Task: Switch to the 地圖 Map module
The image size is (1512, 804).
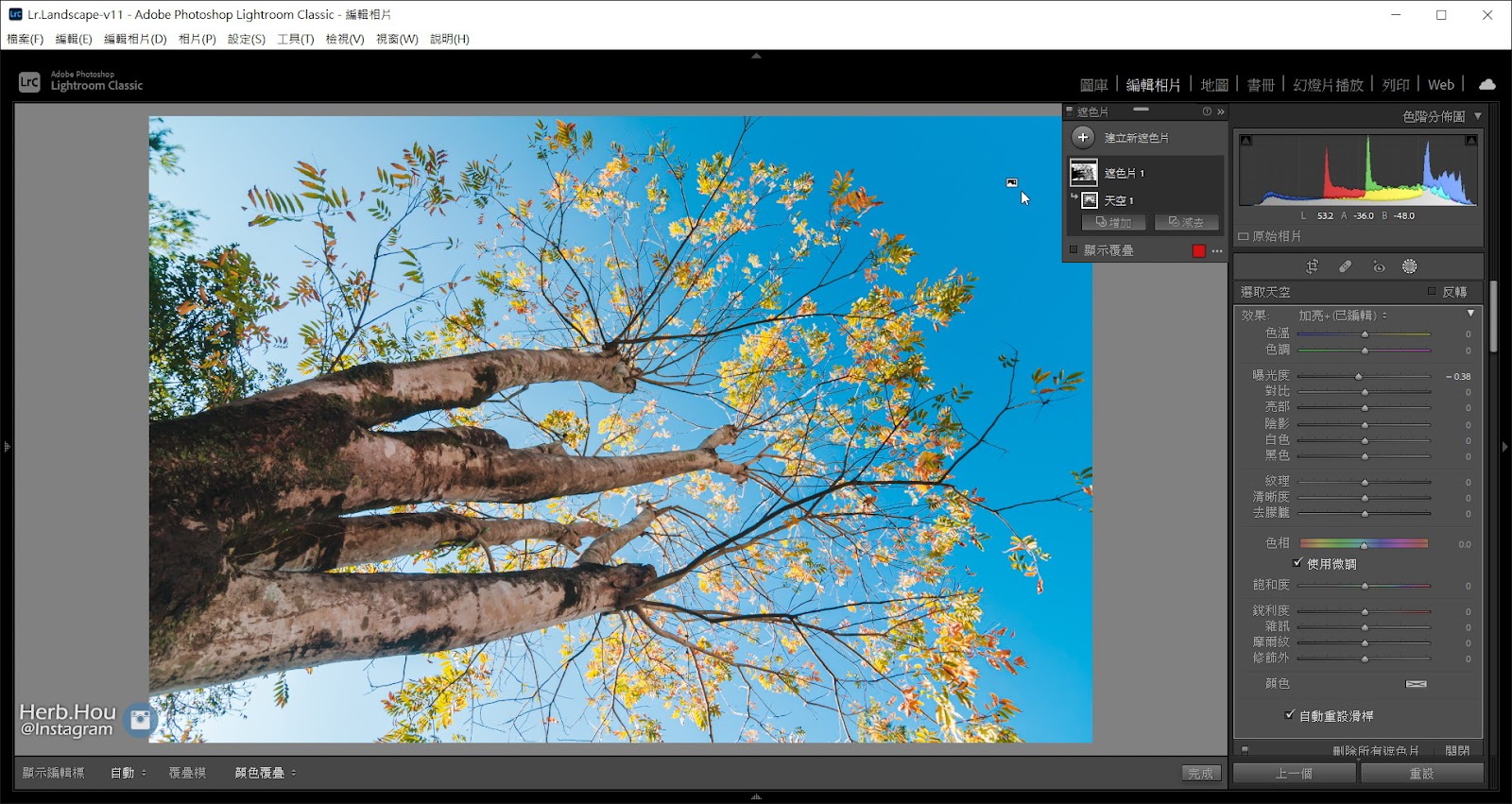Action: tap(1214, 85)
